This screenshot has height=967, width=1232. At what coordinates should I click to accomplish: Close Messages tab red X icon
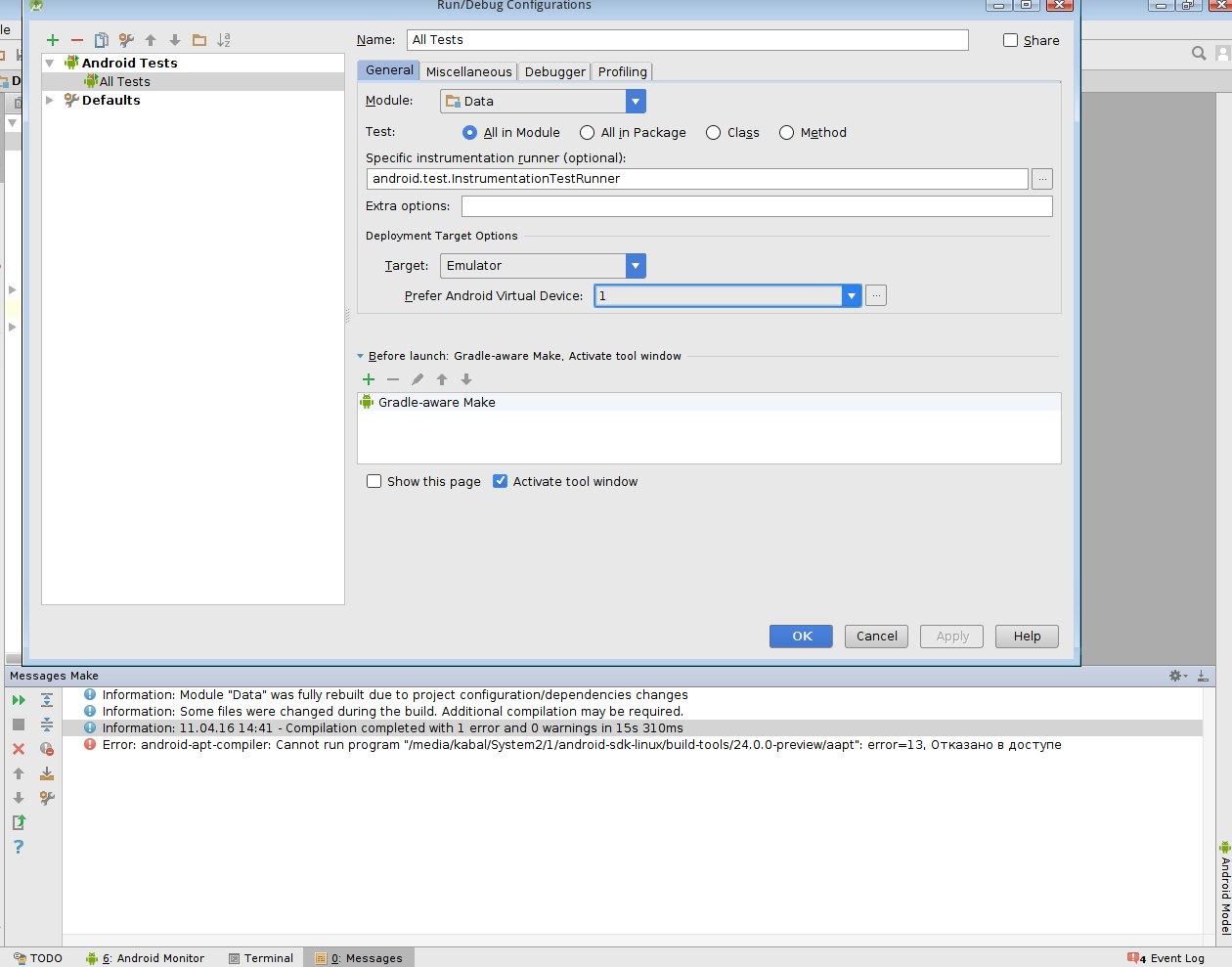19,749
